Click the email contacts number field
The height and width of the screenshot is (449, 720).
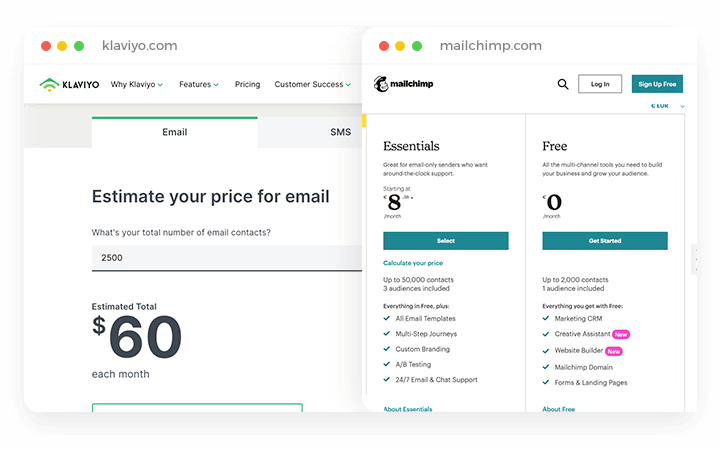coord(227,258)
